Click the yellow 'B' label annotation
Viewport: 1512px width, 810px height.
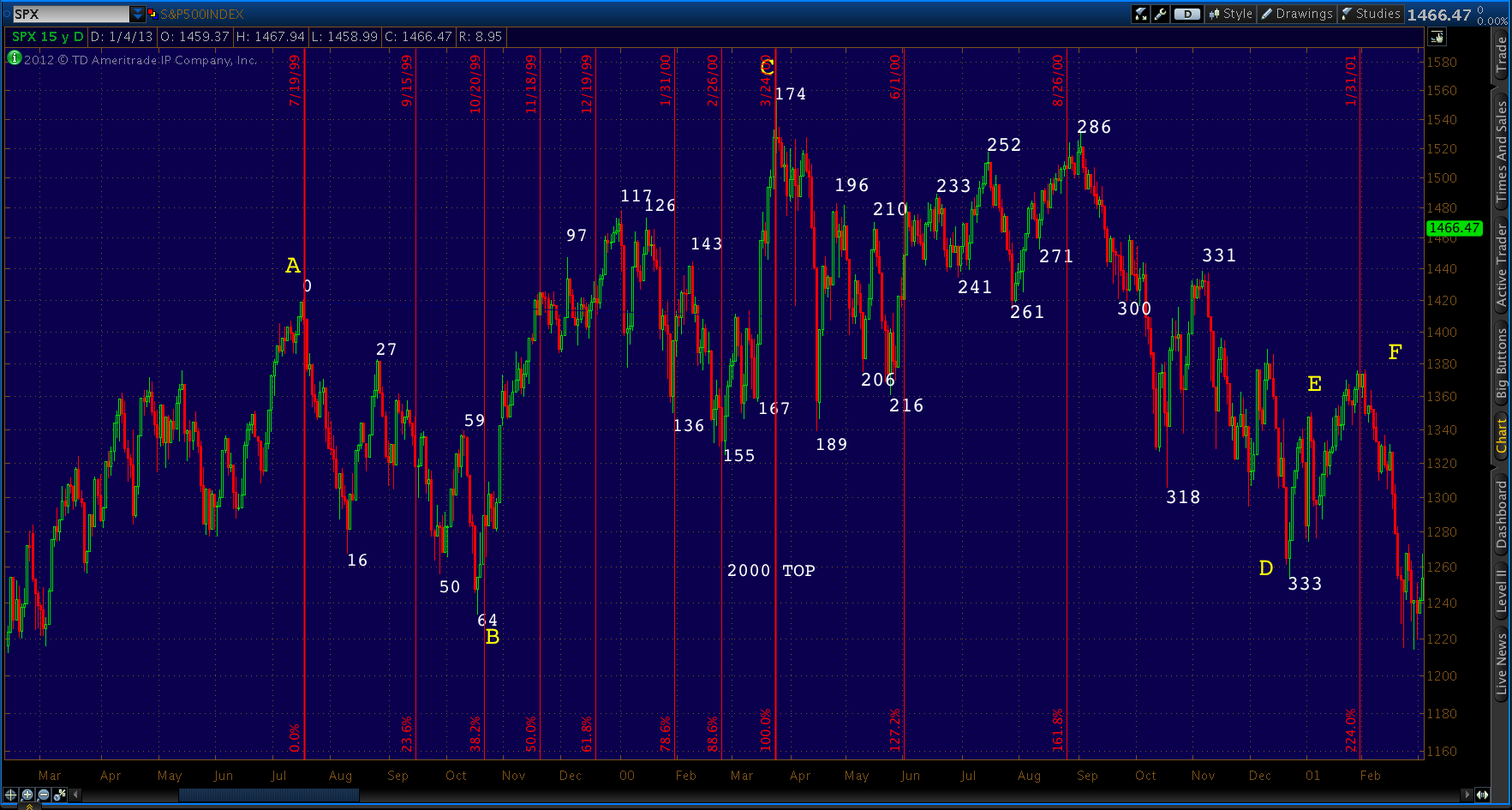493,637
